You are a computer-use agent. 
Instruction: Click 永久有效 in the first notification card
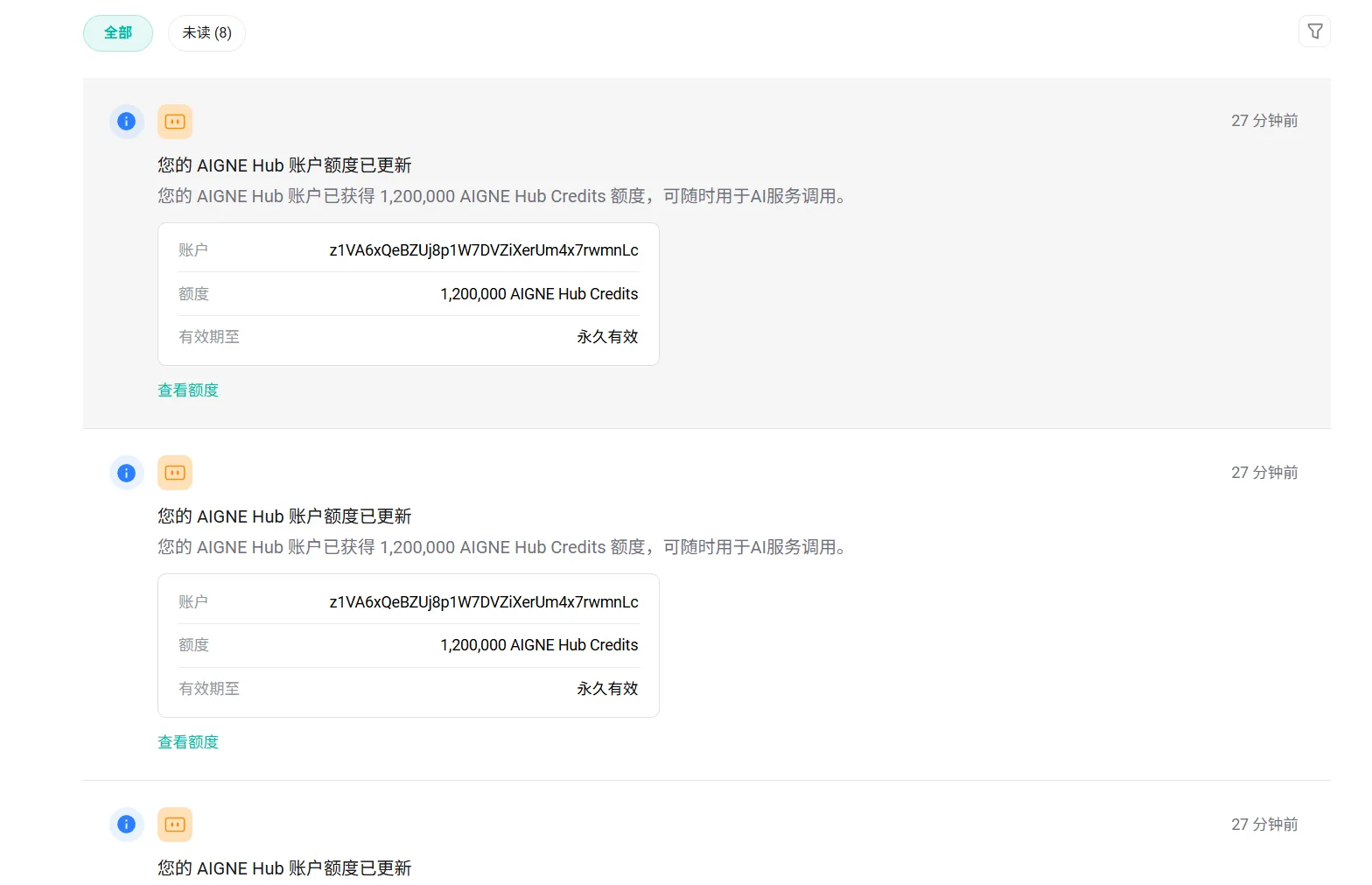(607, 337)
